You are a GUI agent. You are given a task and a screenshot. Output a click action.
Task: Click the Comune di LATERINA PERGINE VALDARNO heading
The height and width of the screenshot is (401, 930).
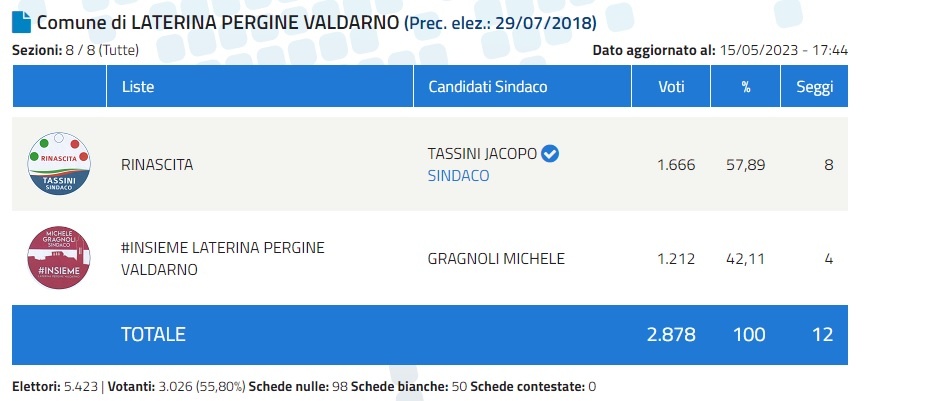pos(218,23)
